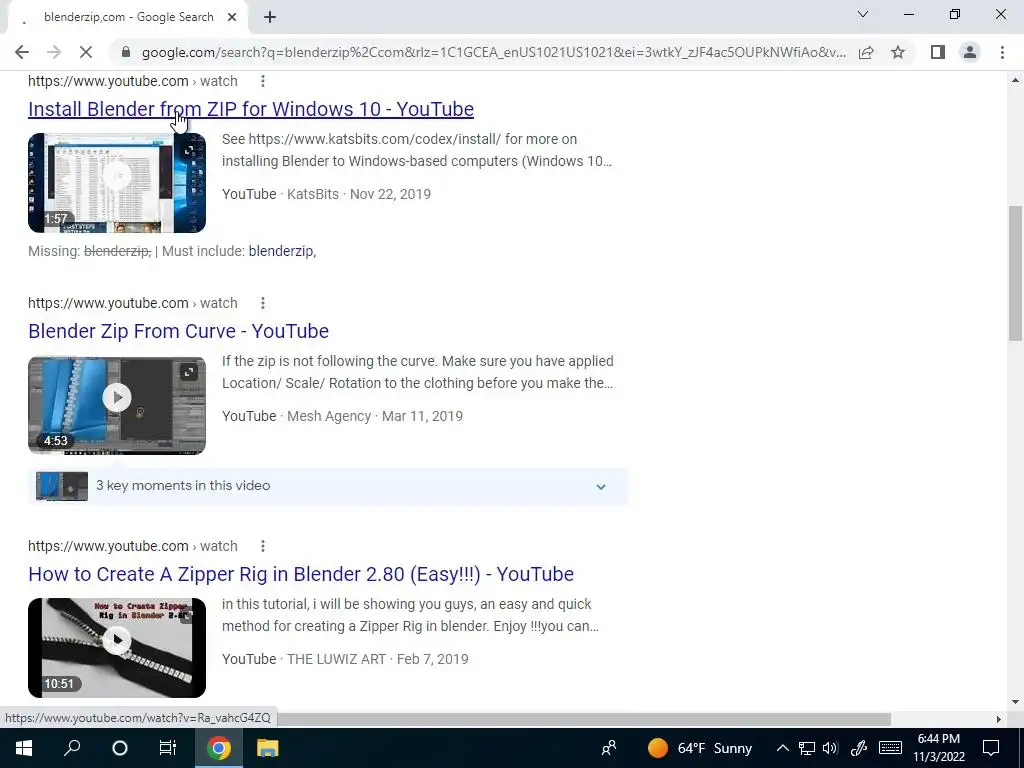The height and width of the screenshot is (768, 1024).
Task: Click the scroll down arrow
Action: tap(1015, 702)
